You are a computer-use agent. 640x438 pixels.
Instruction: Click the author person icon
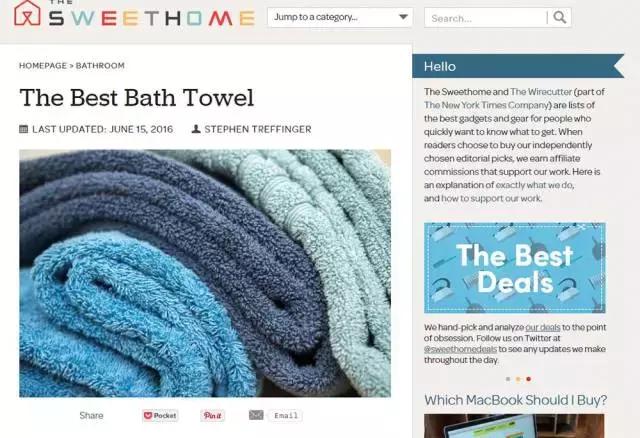(196, 129)
